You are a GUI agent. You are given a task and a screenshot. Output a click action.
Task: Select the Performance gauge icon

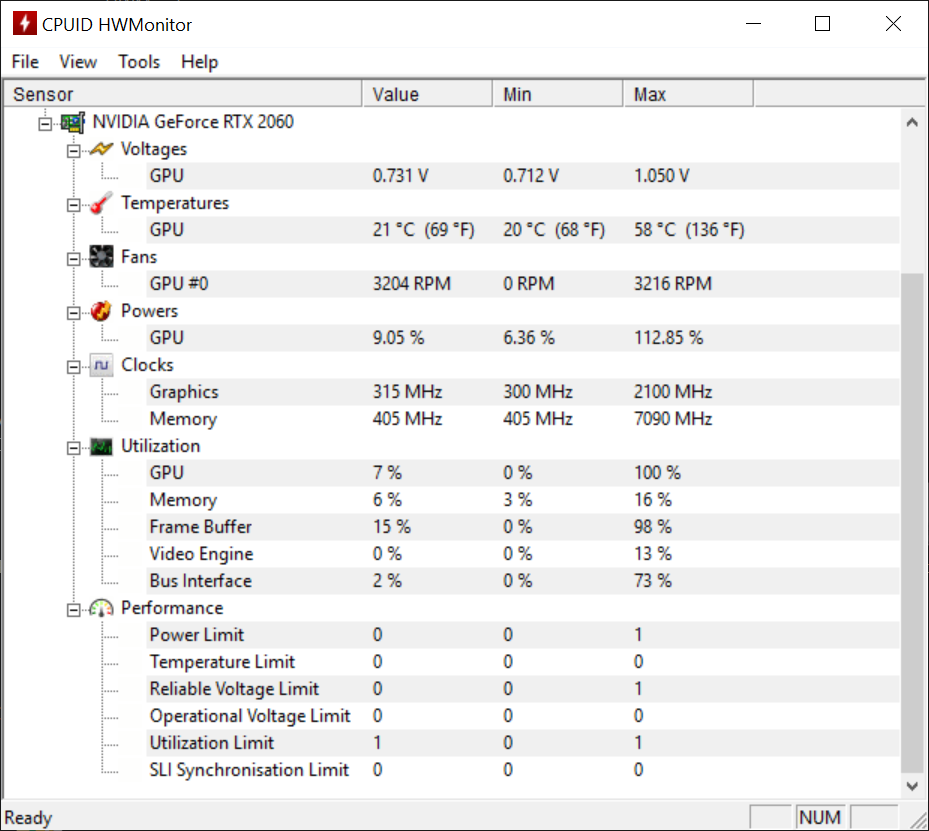pos(100,607)
